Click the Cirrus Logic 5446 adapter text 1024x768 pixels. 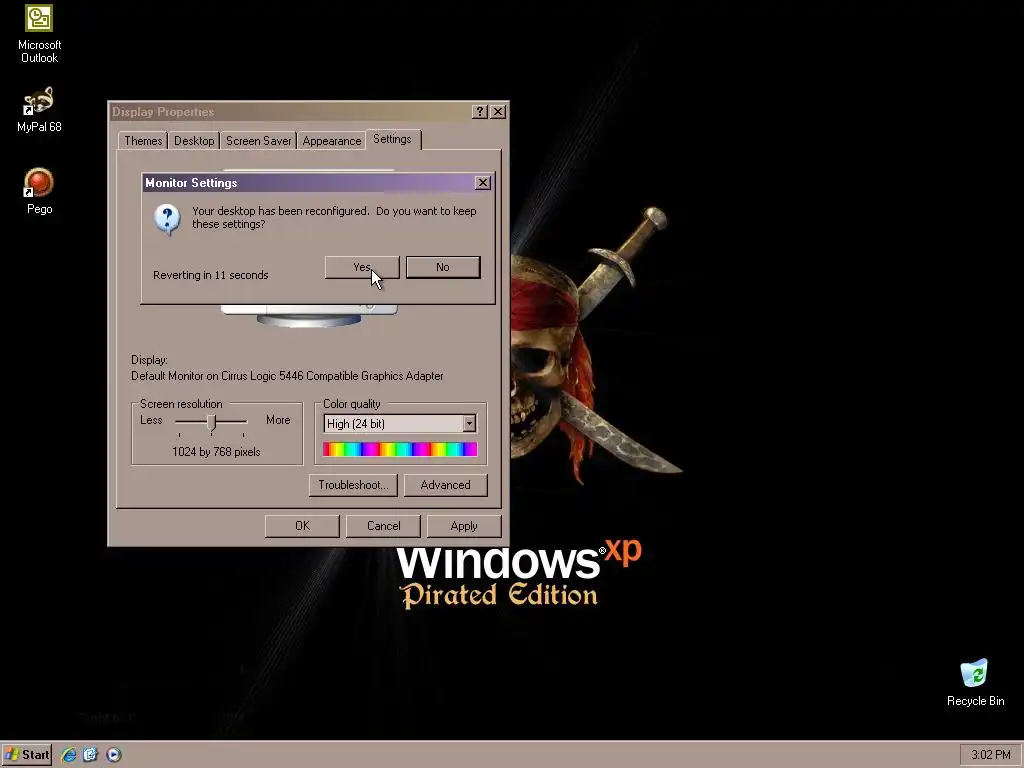pyautogui.click(x=287, y=376)
